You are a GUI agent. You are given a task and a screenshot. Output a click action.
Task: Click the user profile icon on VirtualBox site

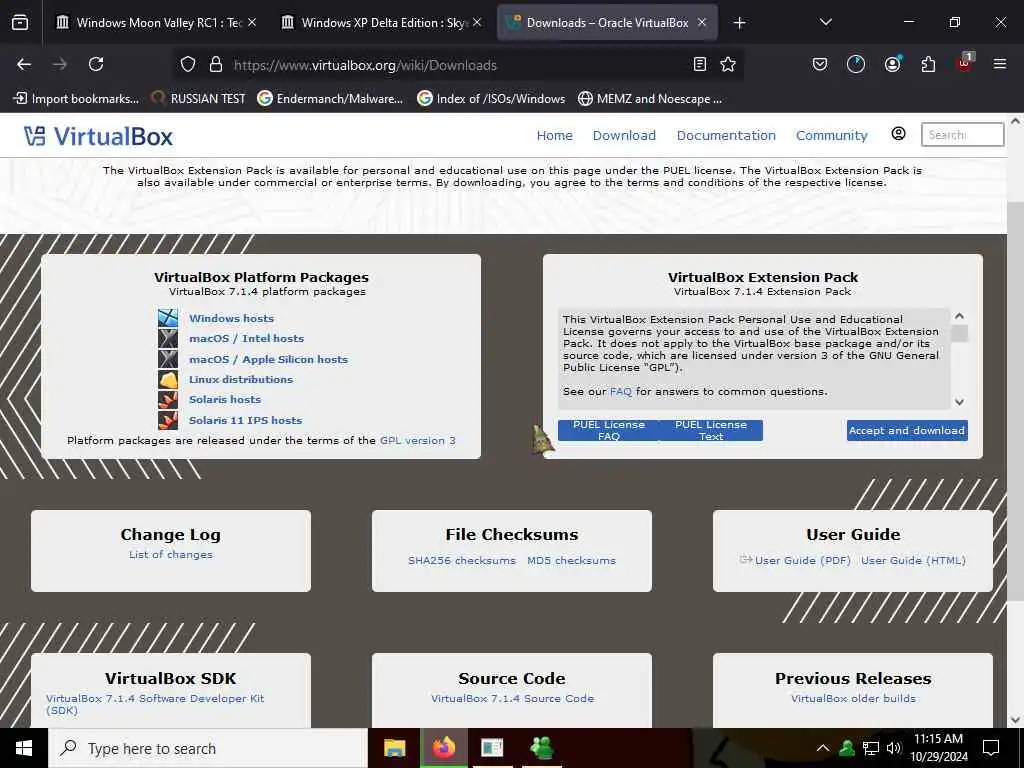(x=899, y=134)
